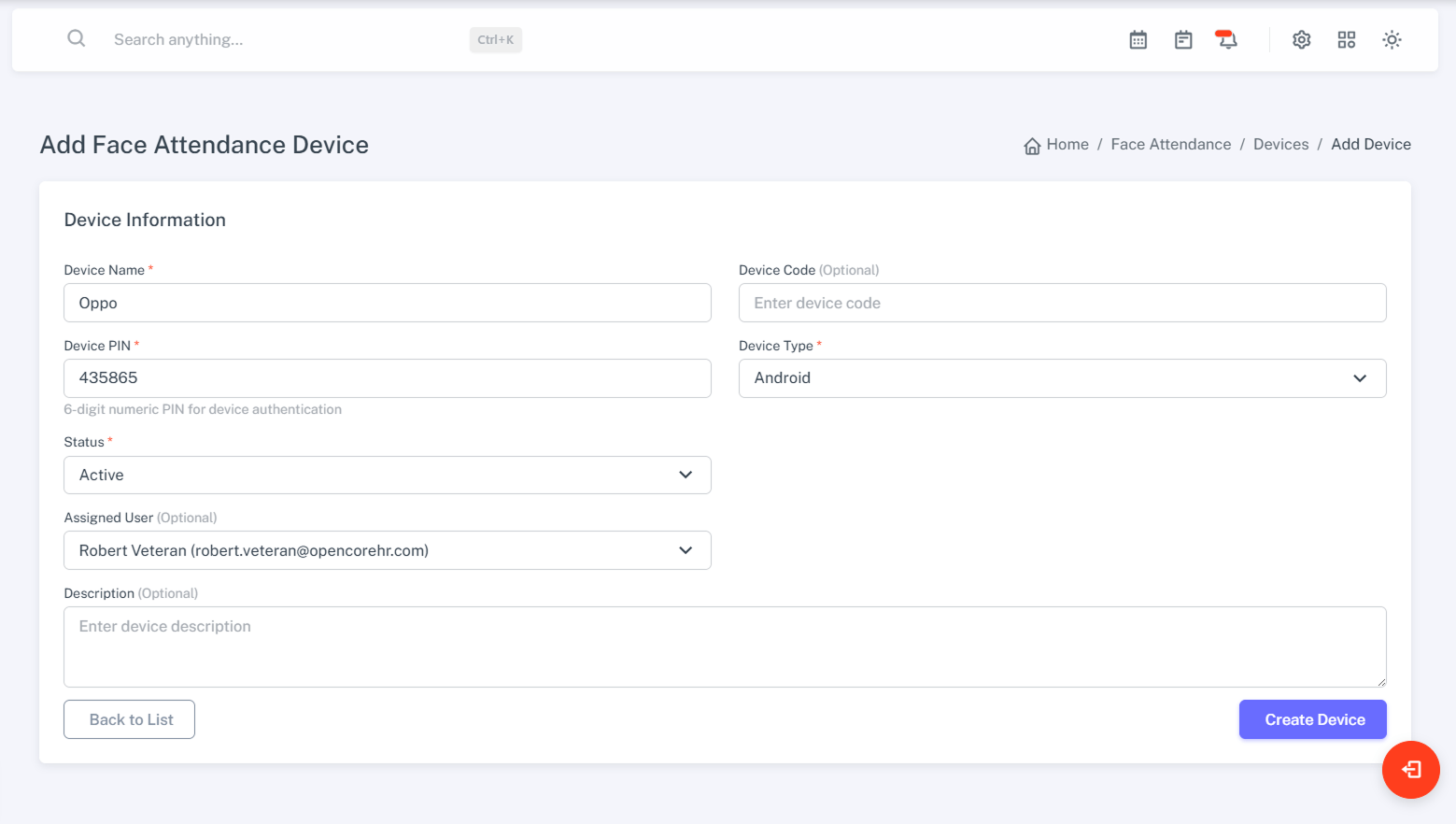Open the apps grid shortcut menu
1456x824 pixels.
1346,40
